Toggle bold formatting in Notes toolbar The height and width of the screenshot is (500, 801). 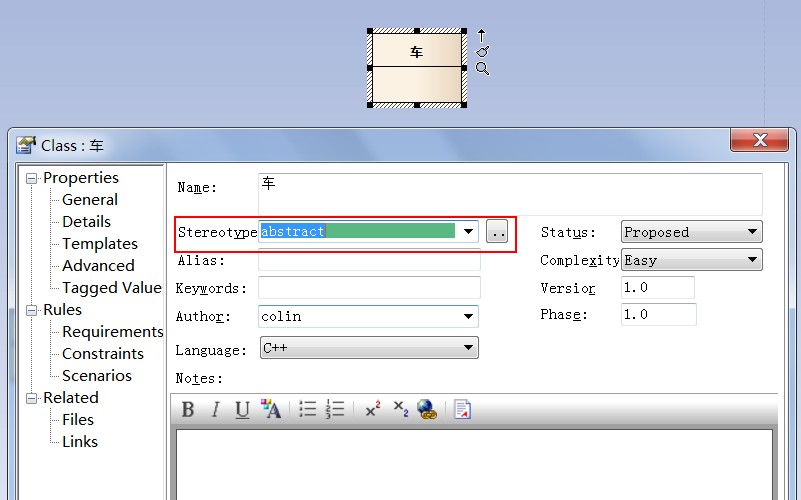[x=188, y=409]
